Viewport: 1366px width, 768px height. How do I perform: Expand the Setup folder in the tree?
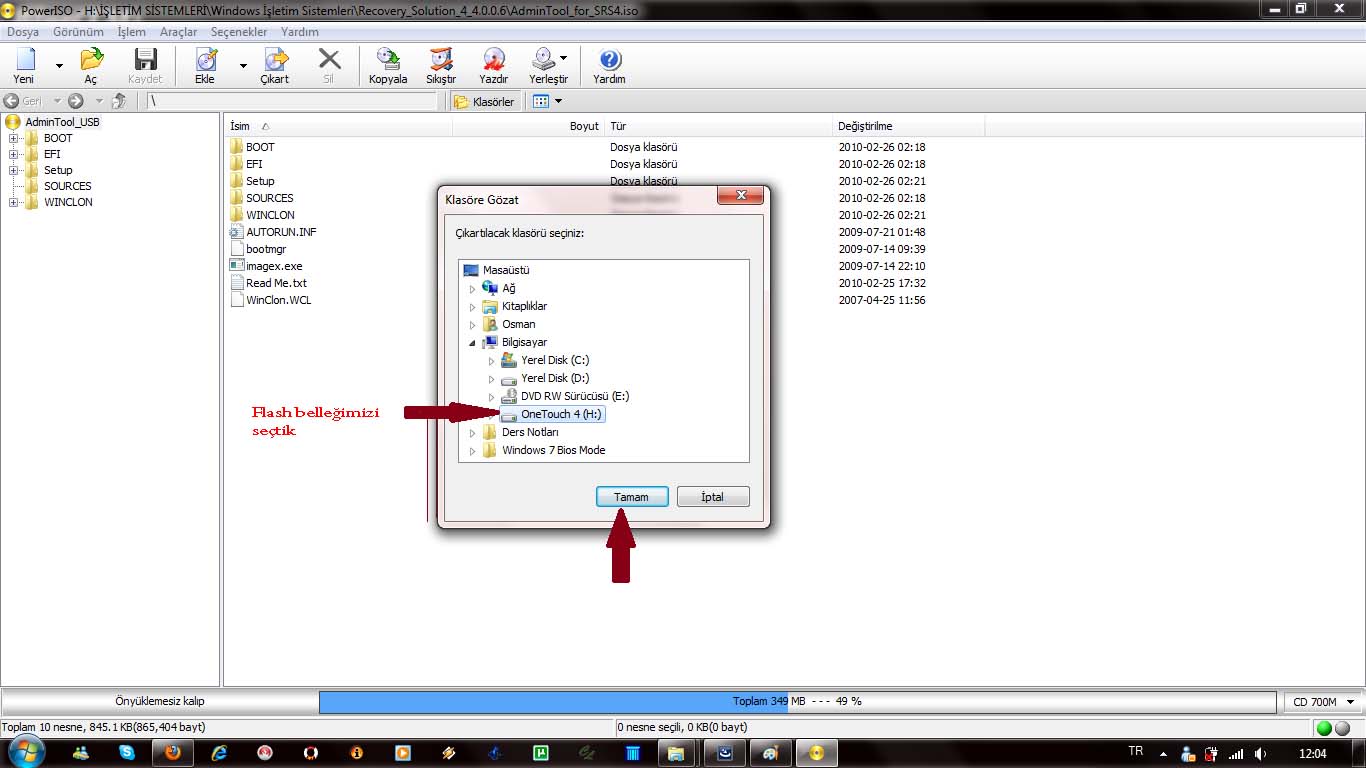pyautogui.click(x=13, y=170)
